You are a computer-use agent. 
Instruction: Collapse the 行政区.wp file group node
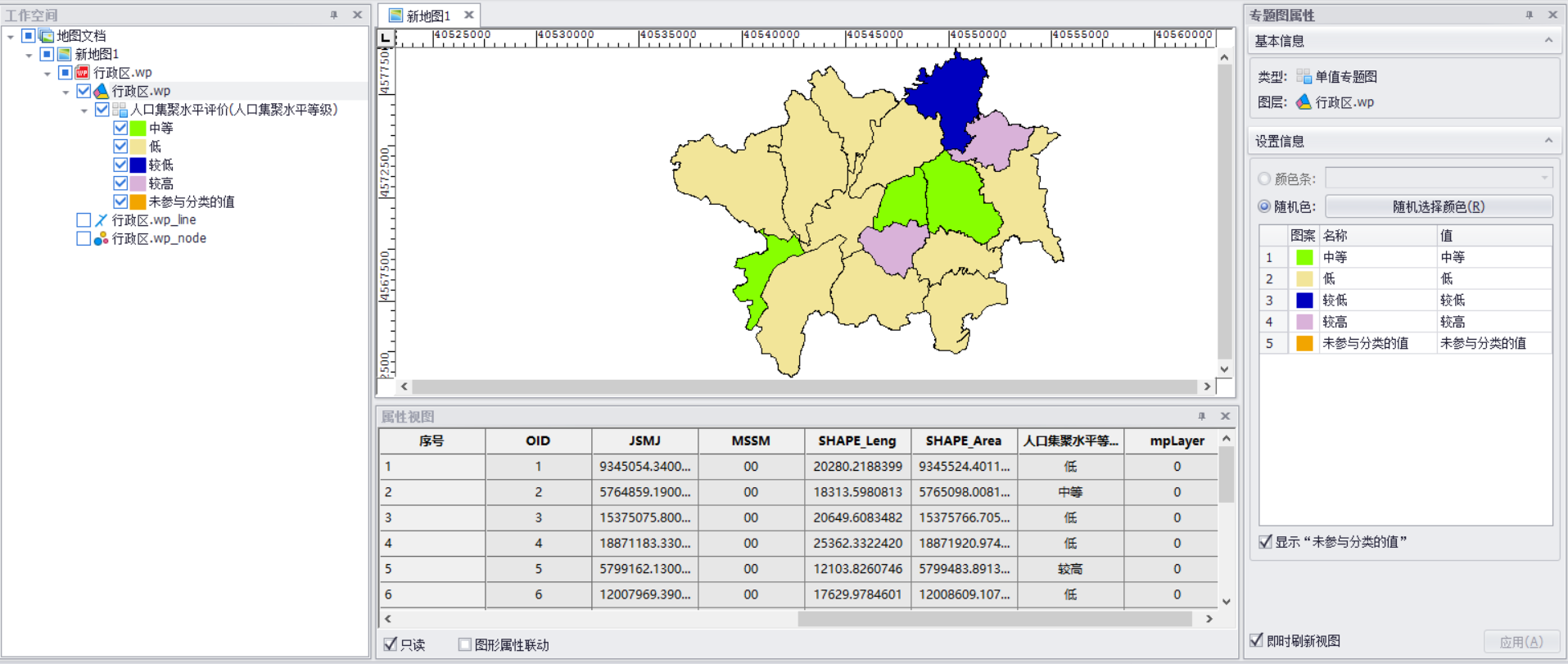47,74
